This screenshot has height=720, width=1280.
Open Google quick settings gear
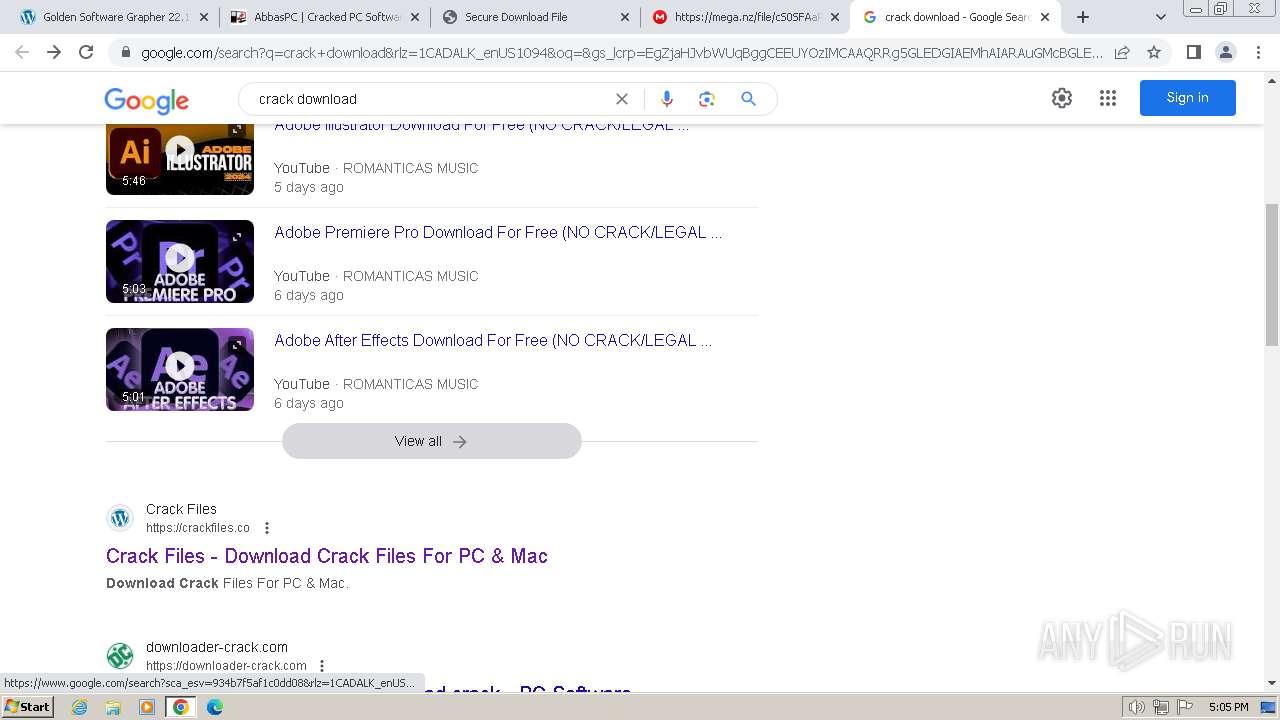point(1062,98)
